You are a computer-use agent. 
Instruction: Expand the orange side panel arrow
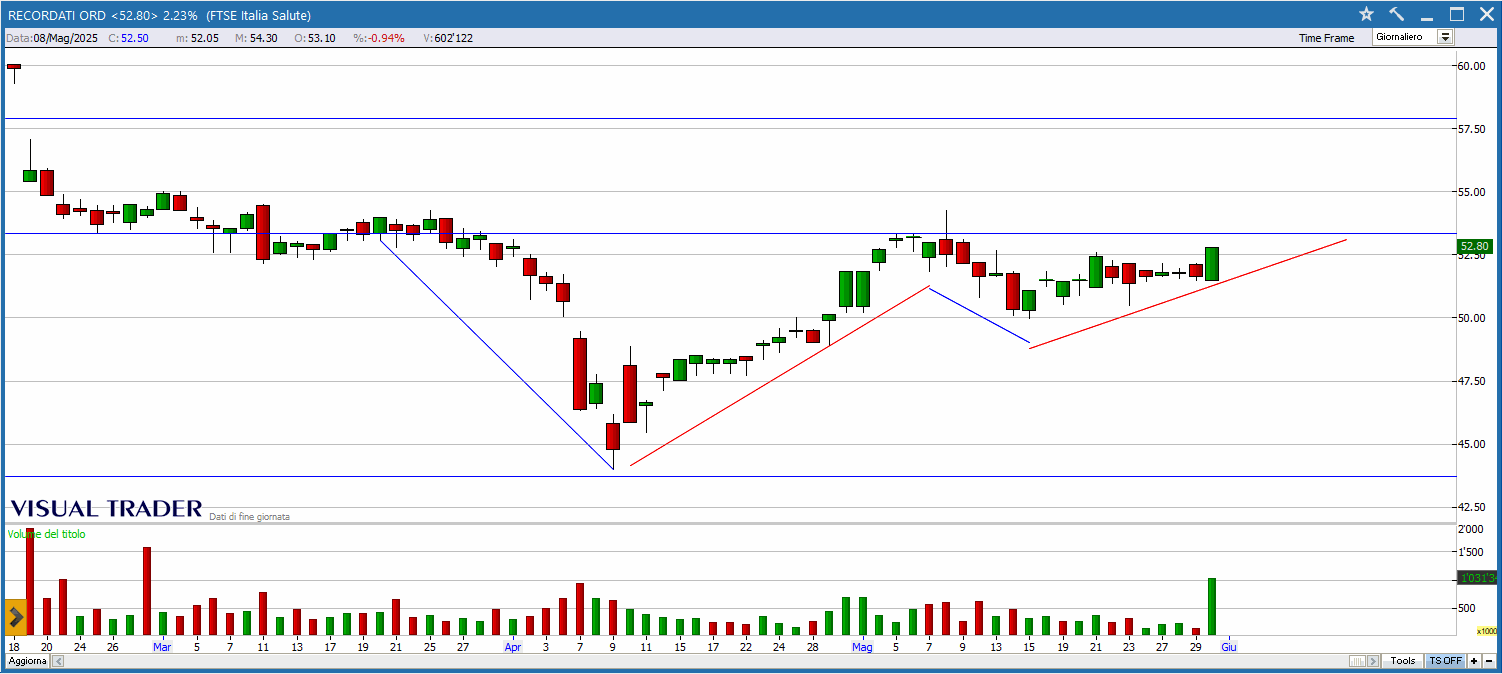[x=15, y=616]
